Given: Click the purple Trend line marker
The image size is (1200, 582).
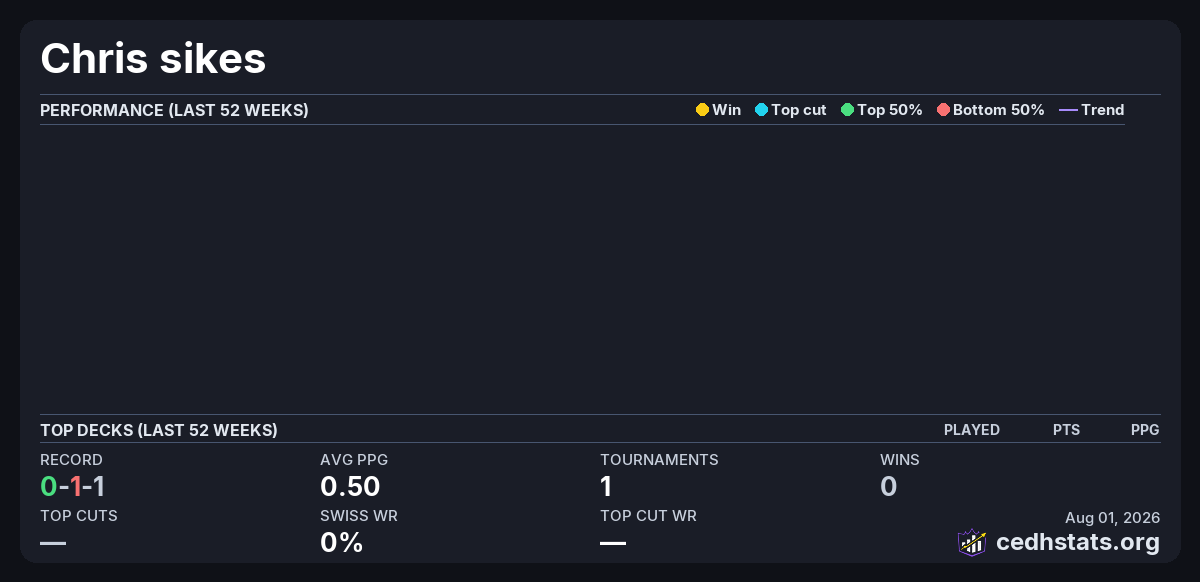Looking at the screenshot, I should [x=1068, y=110].
